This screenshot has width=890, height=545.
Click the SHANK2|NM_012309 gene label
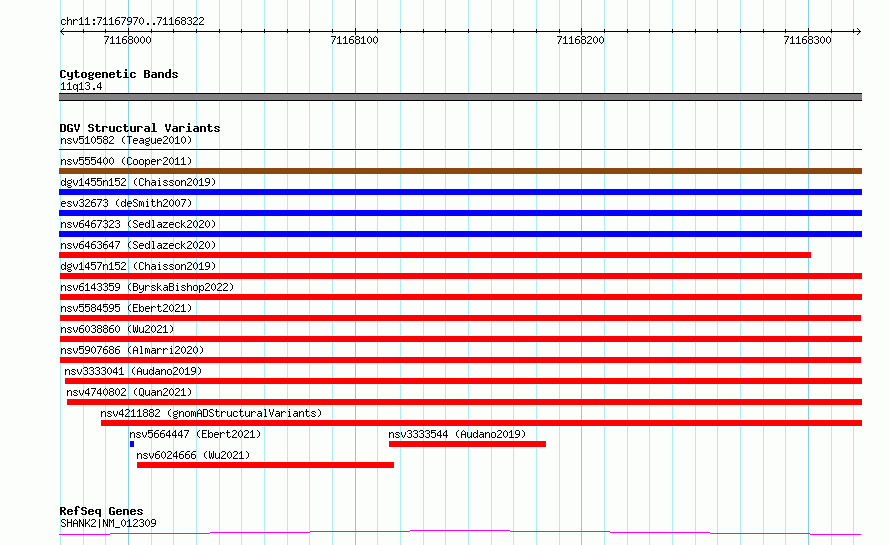point(108,523)
